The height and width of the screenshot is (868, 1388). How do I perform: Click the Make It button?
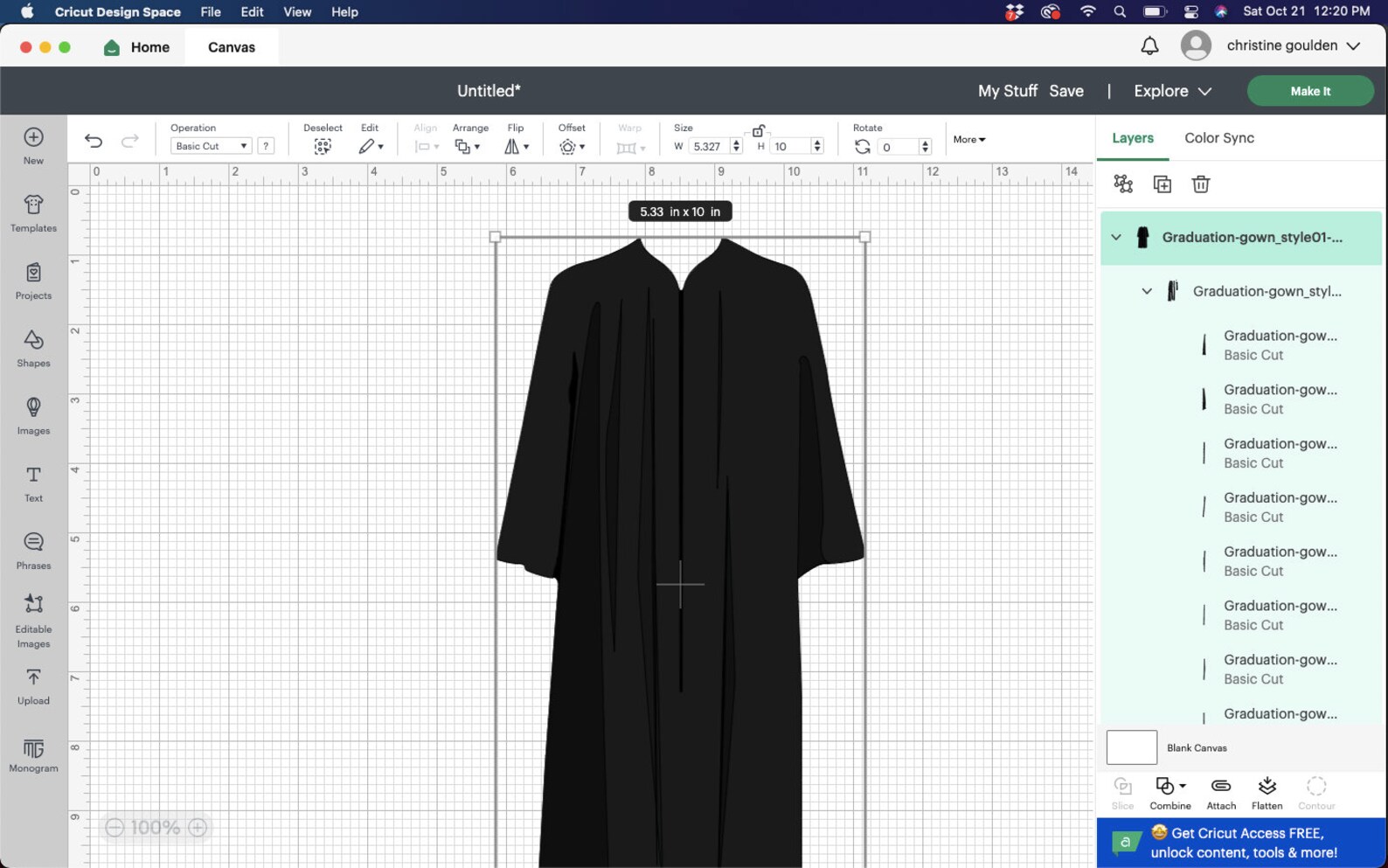click(1310, 91)
